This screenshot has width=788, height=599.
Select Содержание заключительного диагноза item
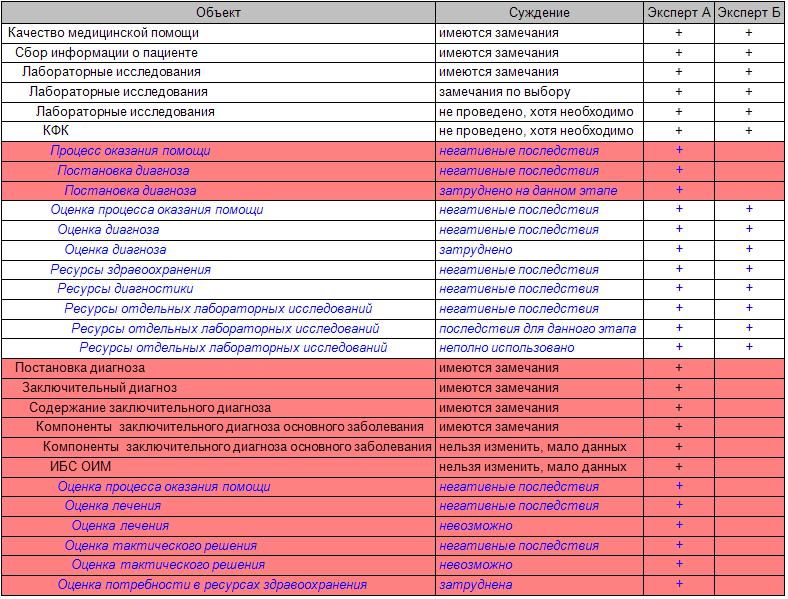click(149, 407)
